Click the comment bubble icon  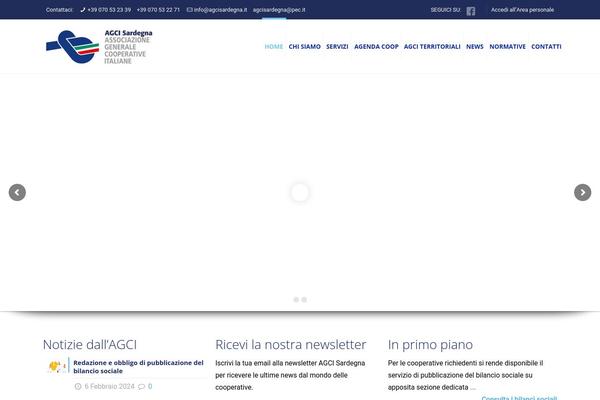(x=141, y=386)
